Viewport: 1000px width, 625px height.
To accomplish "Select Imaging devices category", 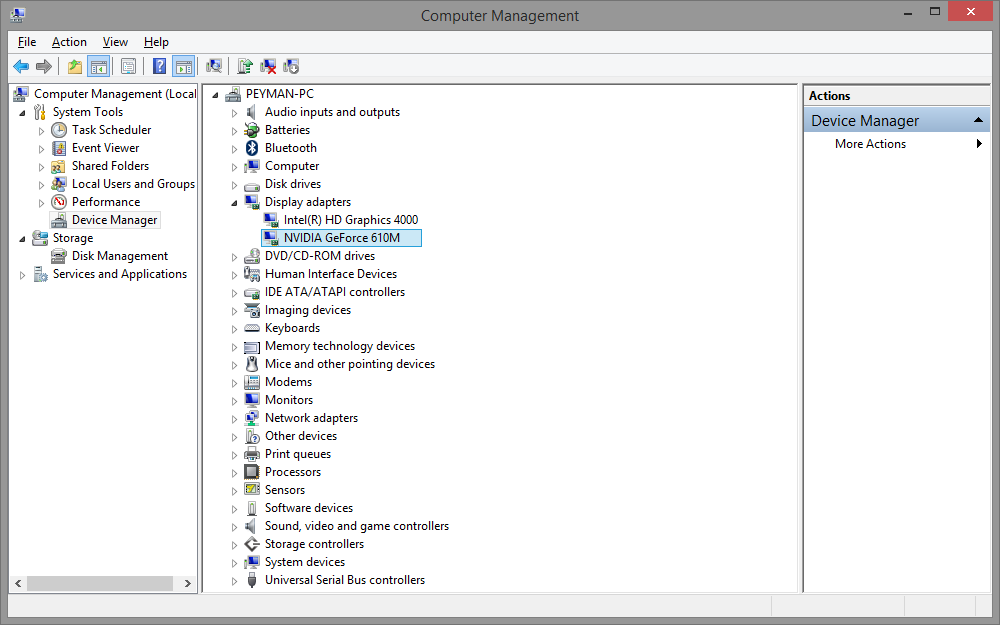I will 307,310.
